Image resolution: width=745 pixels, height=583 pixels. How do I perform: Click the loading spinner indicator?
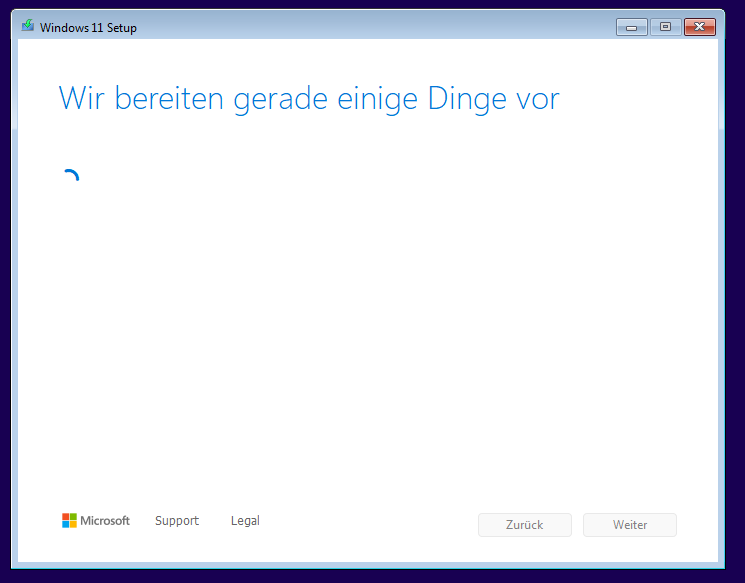pyautogui.click(x=70, y=177)
